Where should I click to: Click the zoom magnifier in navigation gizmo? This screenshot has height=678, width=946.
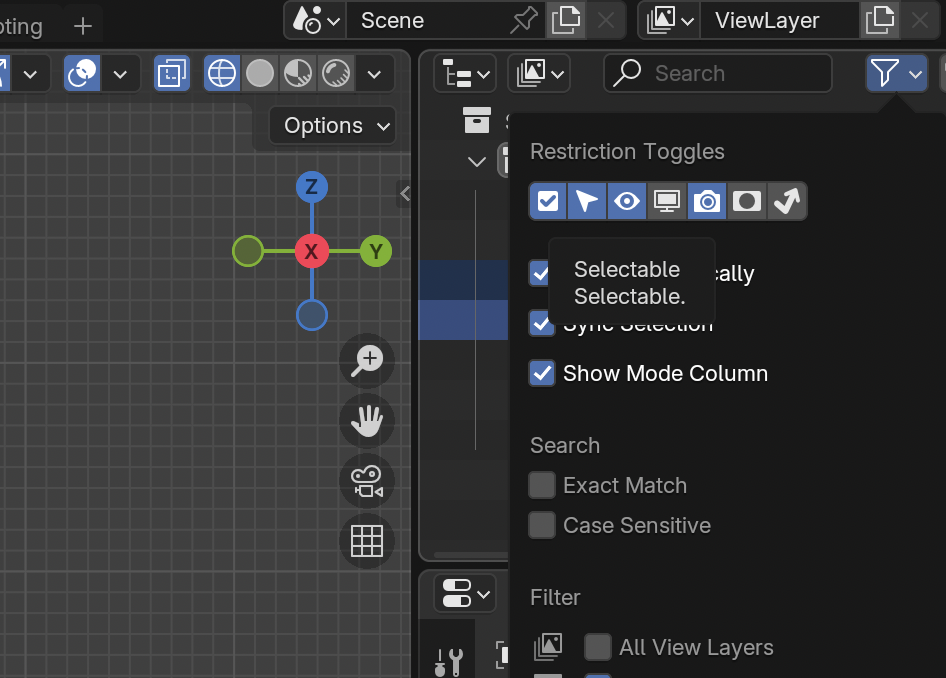(366, 361)
